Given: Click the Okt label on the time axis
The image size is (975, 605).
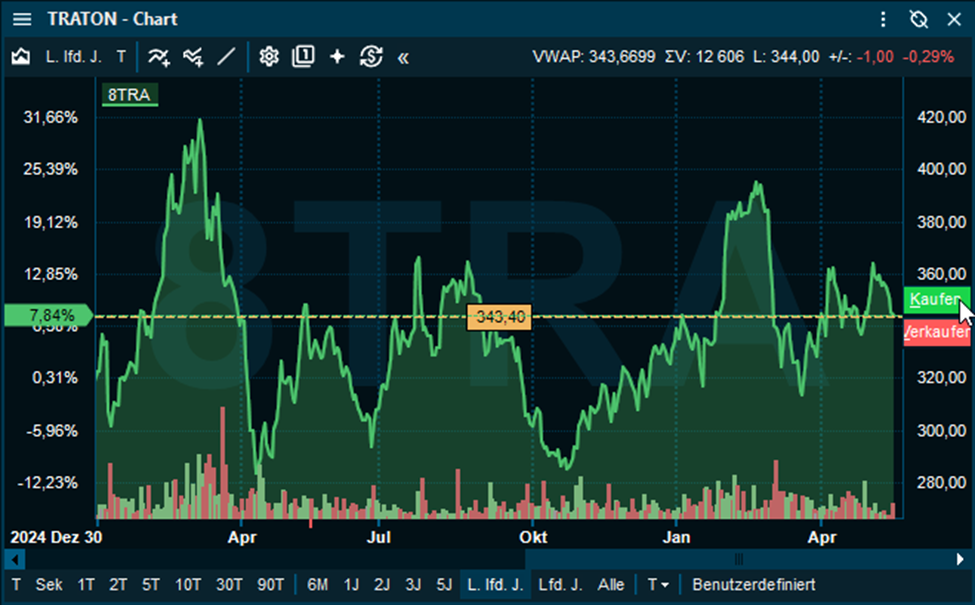Looking at the screenshot, I should [x=534, y=537].
